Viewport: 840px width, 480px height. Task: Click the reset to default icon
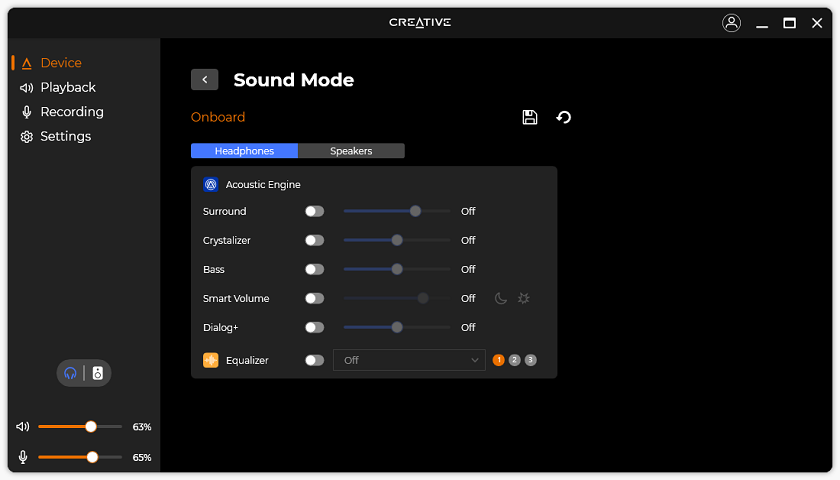564,117
